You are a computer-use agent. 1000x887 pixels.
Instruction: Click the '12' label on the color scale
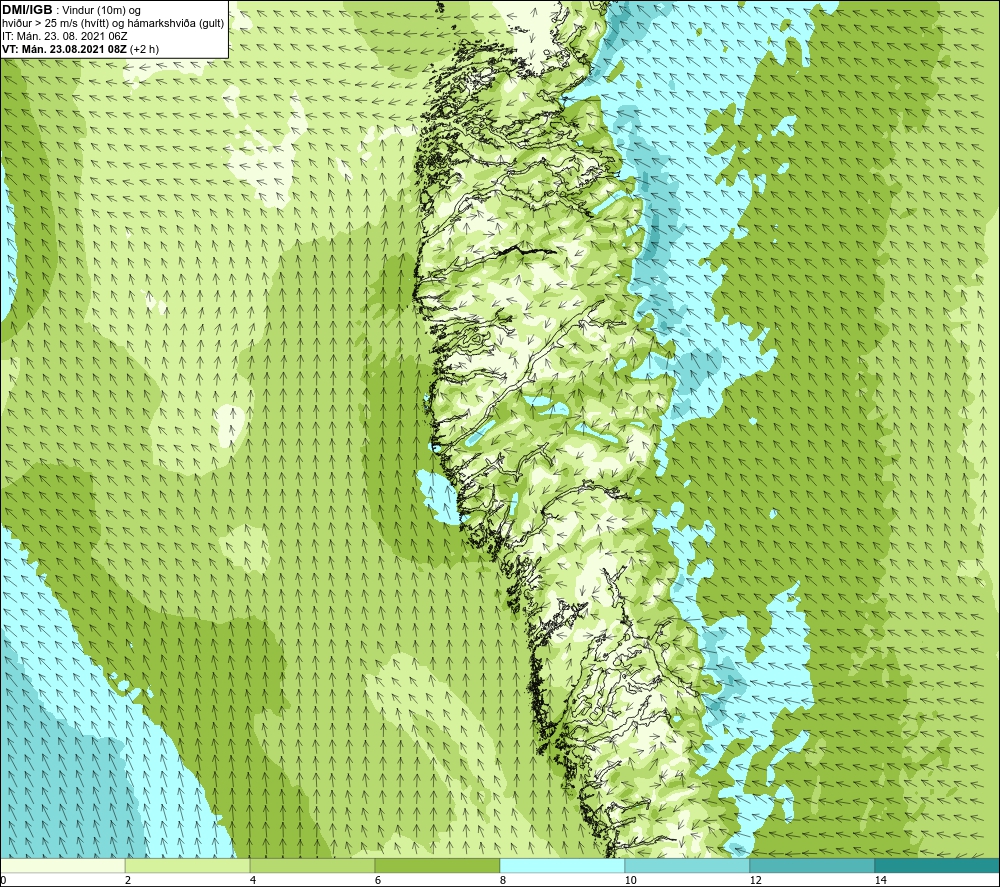pyautogui.click(x=755, y=880)
